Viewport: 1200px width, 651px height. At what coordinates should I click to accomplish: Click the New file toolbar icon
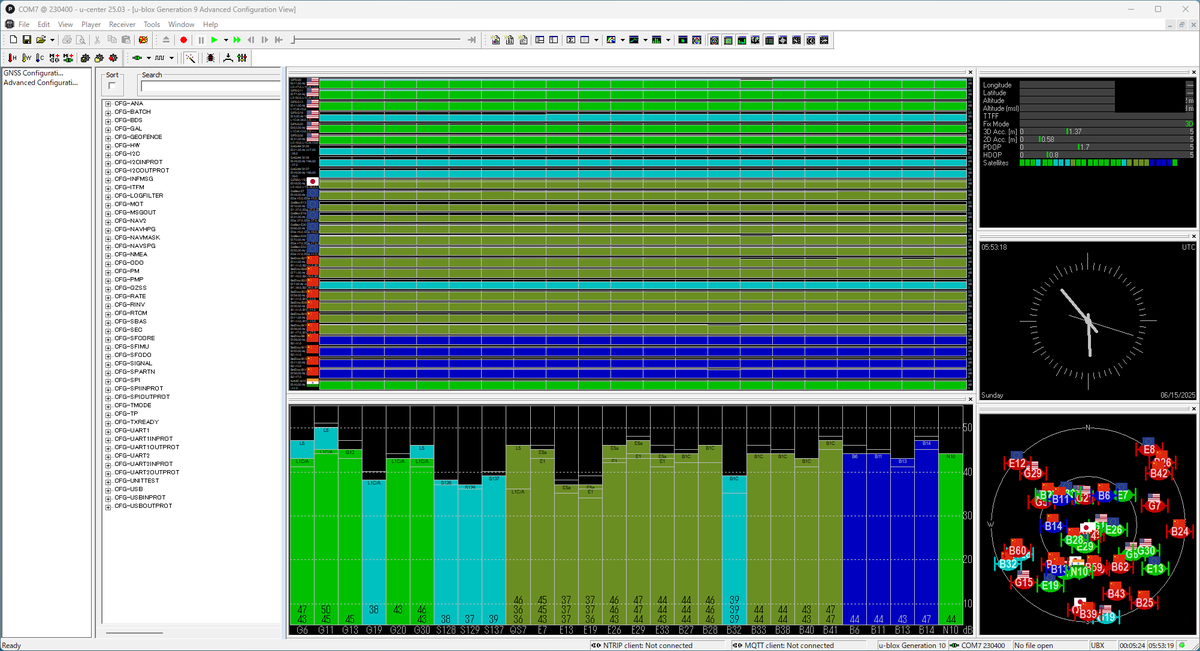13,40
